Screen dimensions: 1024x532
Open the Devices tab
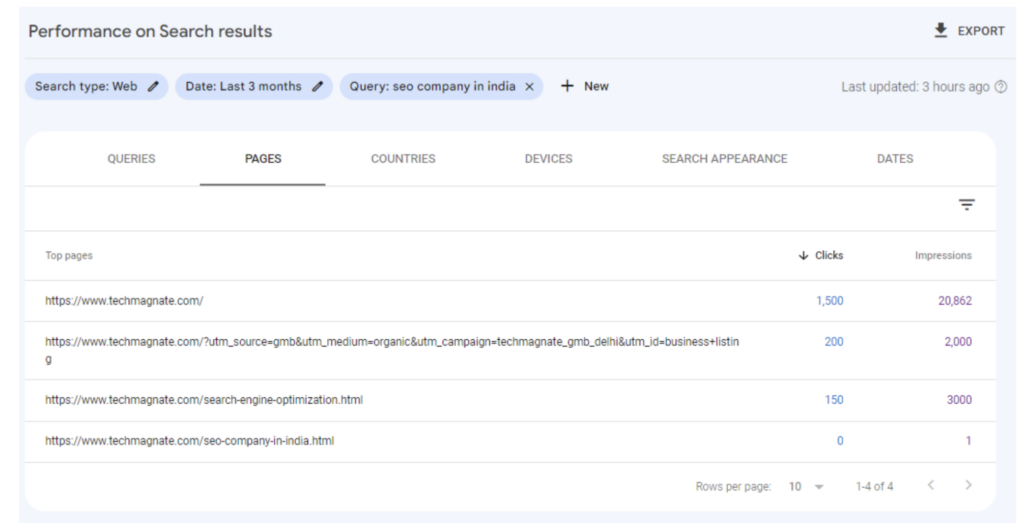coord(549,159)
